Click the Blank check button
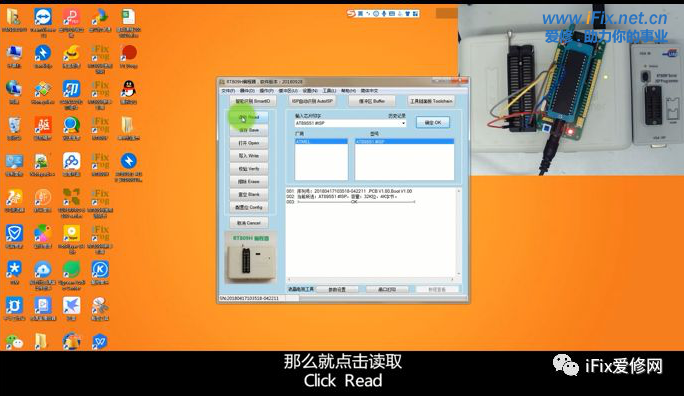Image resolution: width=684 pixels, height=396 pixels. tap(249, 195)
